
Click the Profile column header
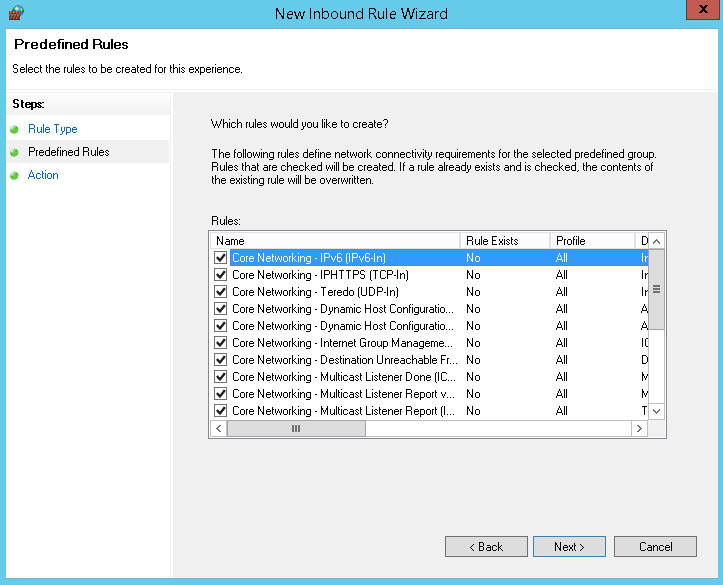coord(592,241)
